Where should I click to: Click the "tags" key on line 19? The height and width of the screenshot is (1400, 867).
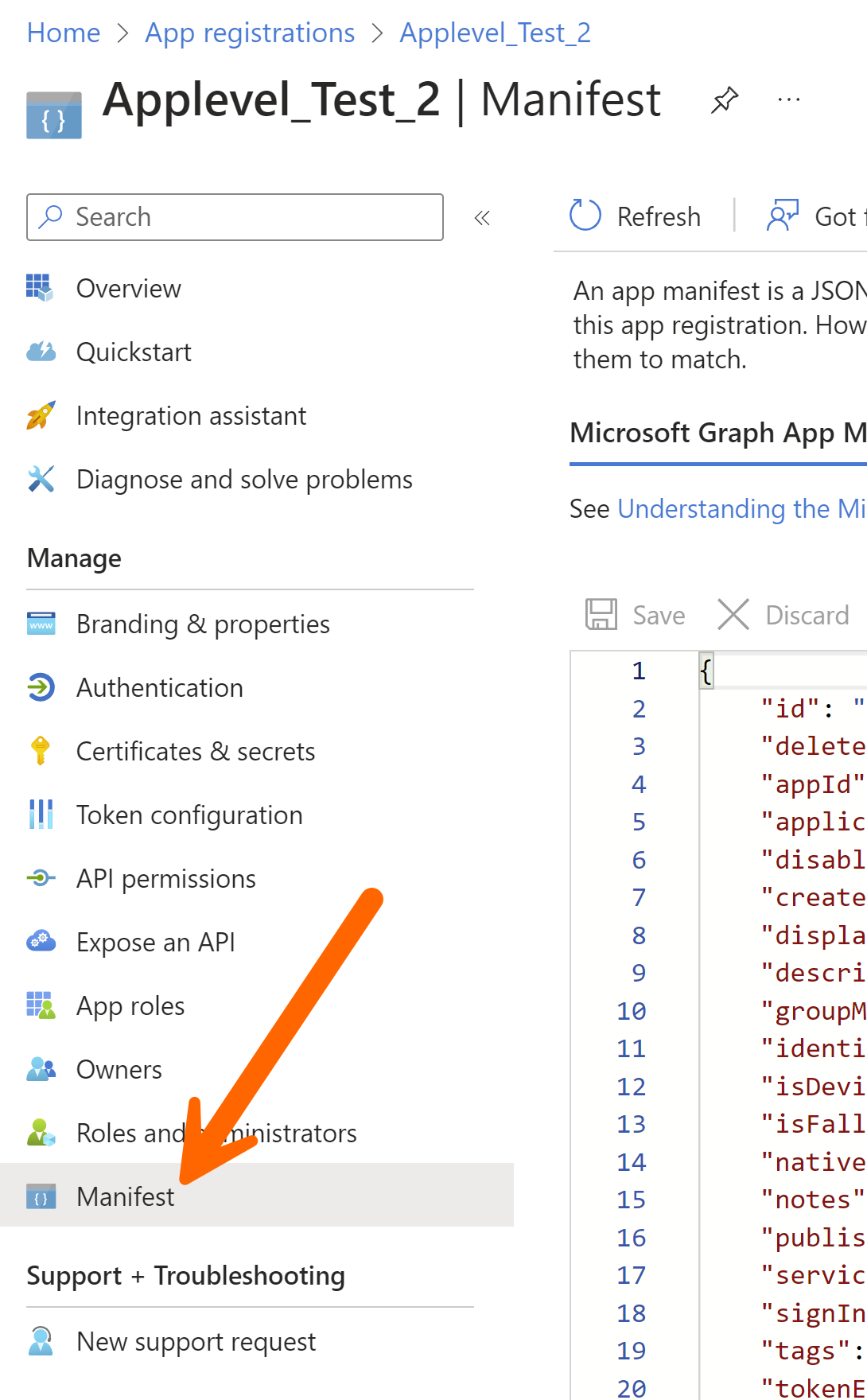pyautogui.click(x=806, y=1350)
